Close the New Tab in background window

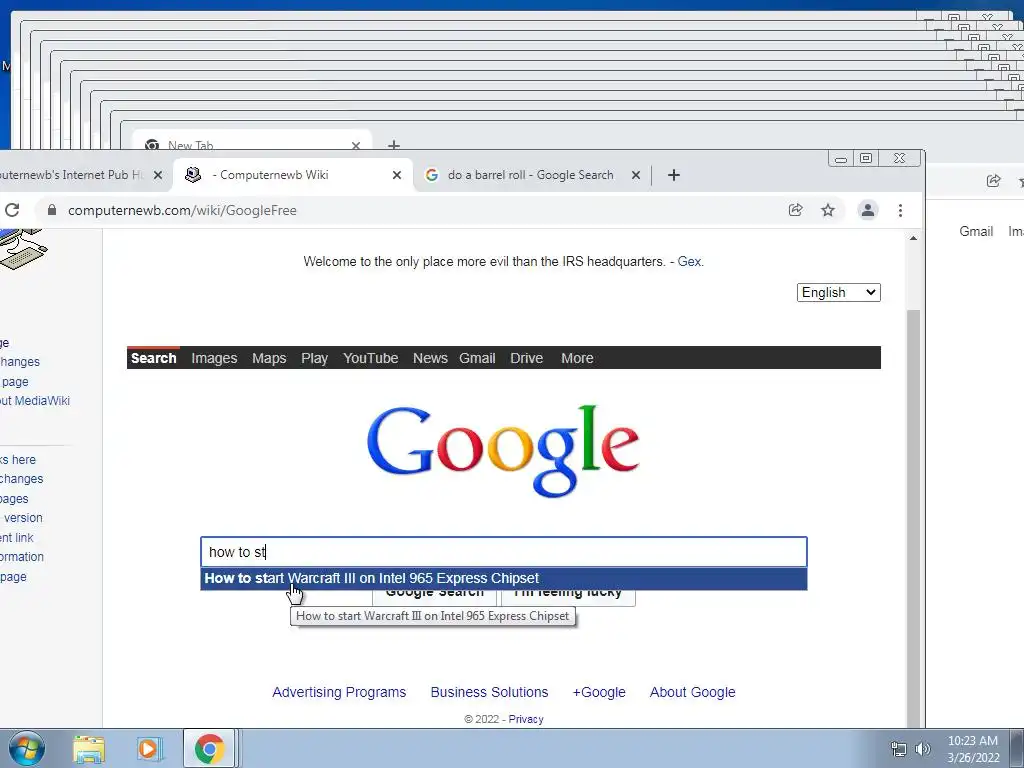356,145
